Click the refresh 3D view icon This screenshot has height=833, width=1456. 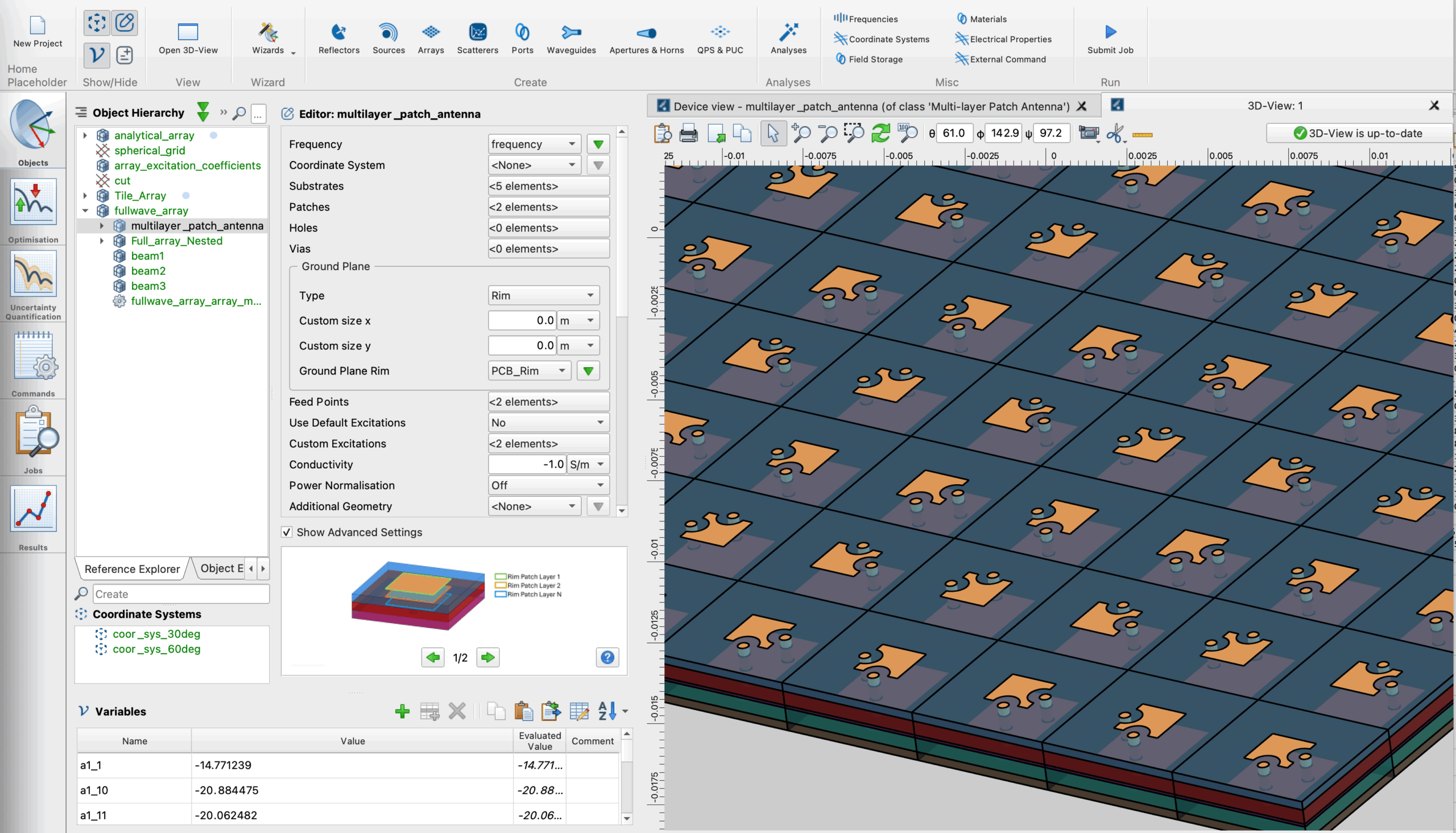point(880,133)
